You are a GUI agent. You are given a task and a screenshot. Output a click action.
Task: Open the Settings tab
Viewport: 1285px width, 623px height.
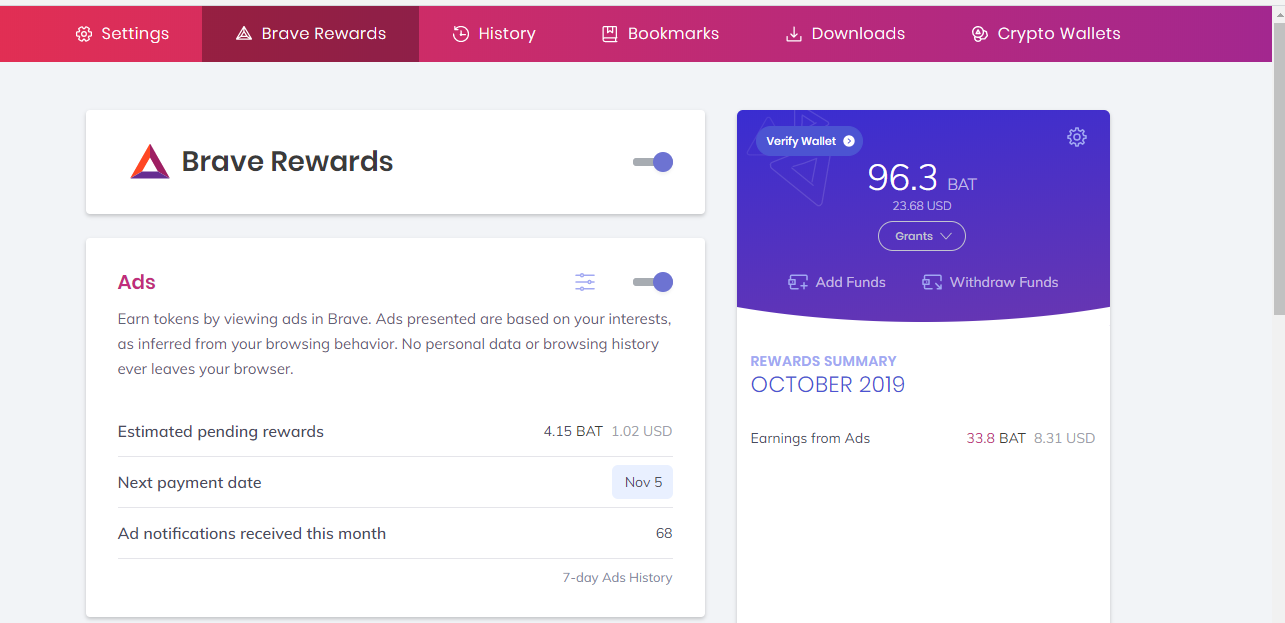tap(122, 34)
